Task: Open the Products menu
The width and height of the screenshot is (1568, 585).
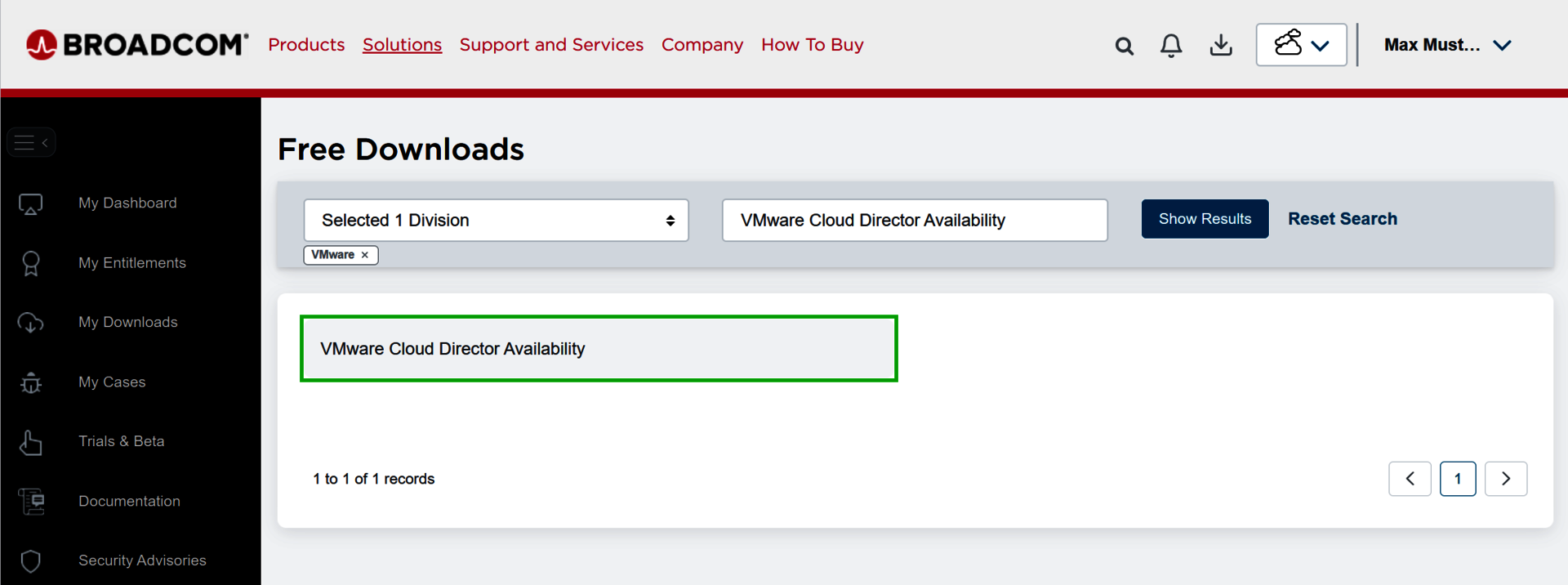Action: click(x=306, y=45)
